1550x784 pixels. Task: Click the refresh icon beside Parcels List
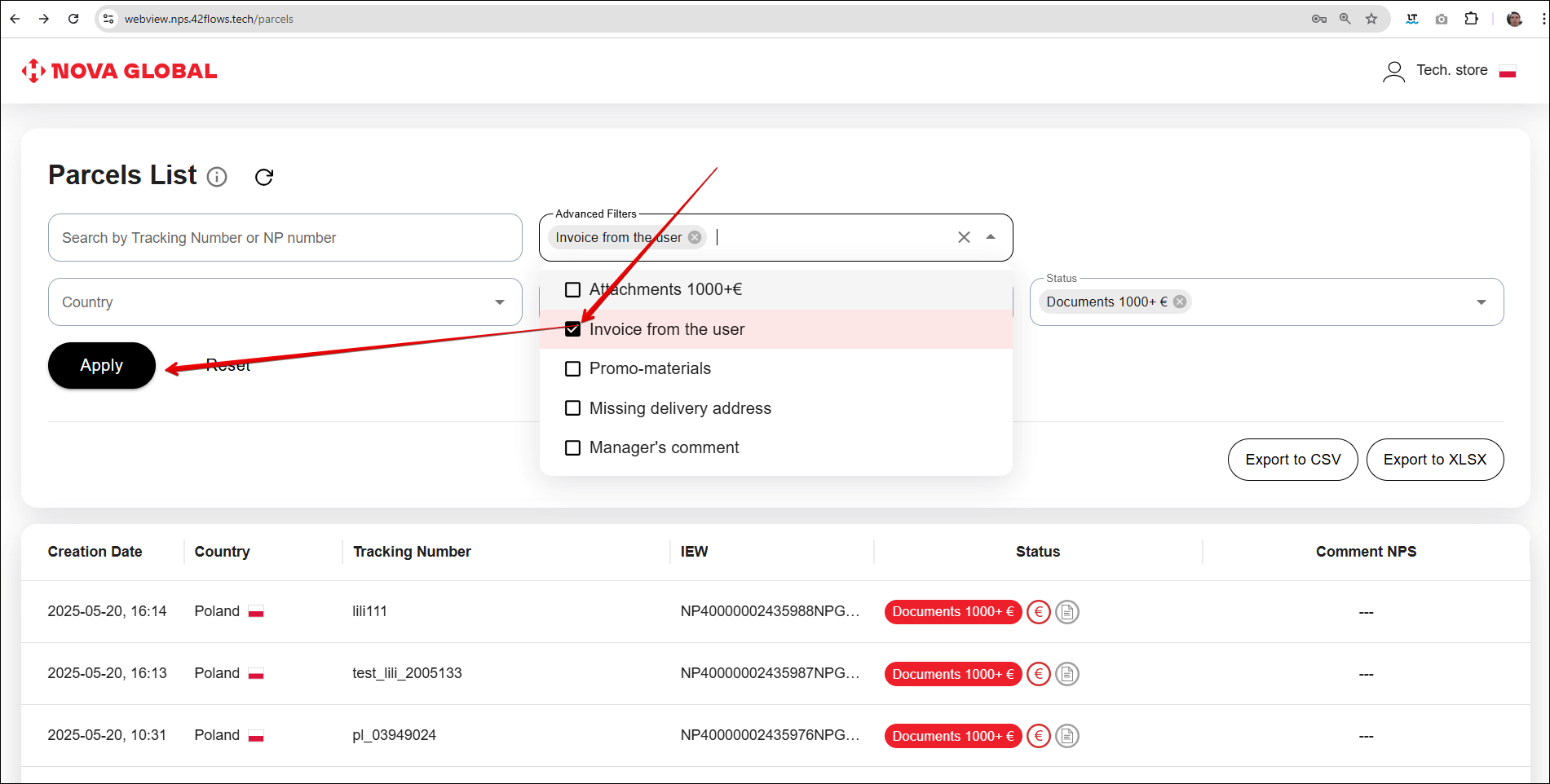coord(264,177)
